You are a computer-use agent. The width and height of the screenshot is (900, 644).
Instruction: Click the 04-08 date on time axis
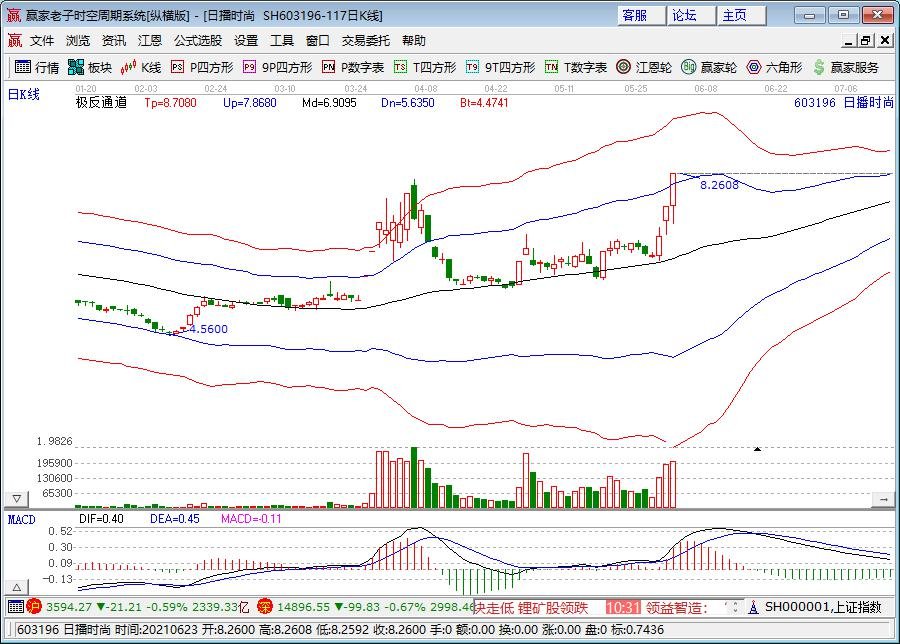pyautogui.click(x=426, y=88)
